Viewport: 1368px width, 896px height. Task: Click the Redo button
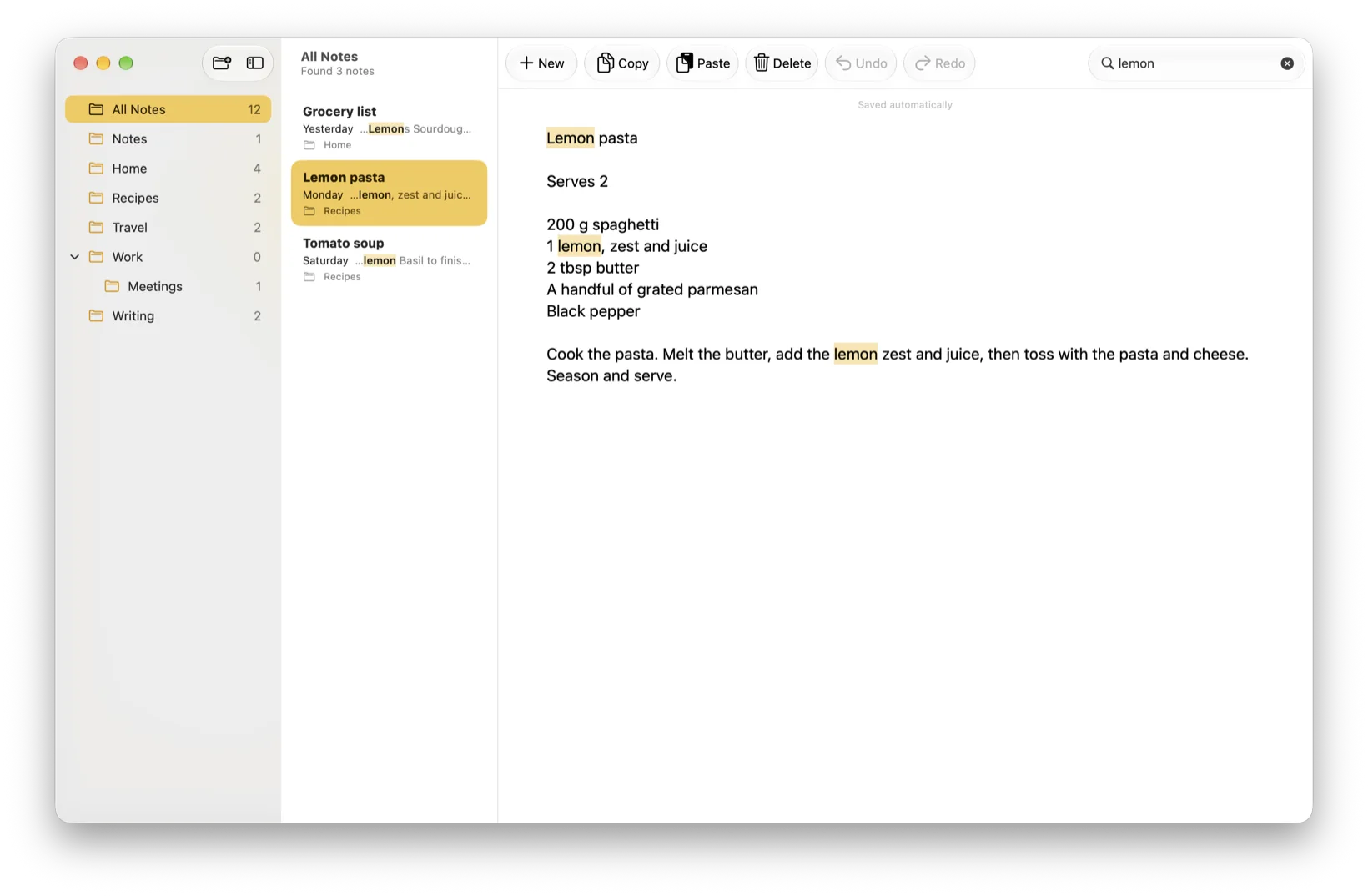pyautogui.click(x=939, y=63)
